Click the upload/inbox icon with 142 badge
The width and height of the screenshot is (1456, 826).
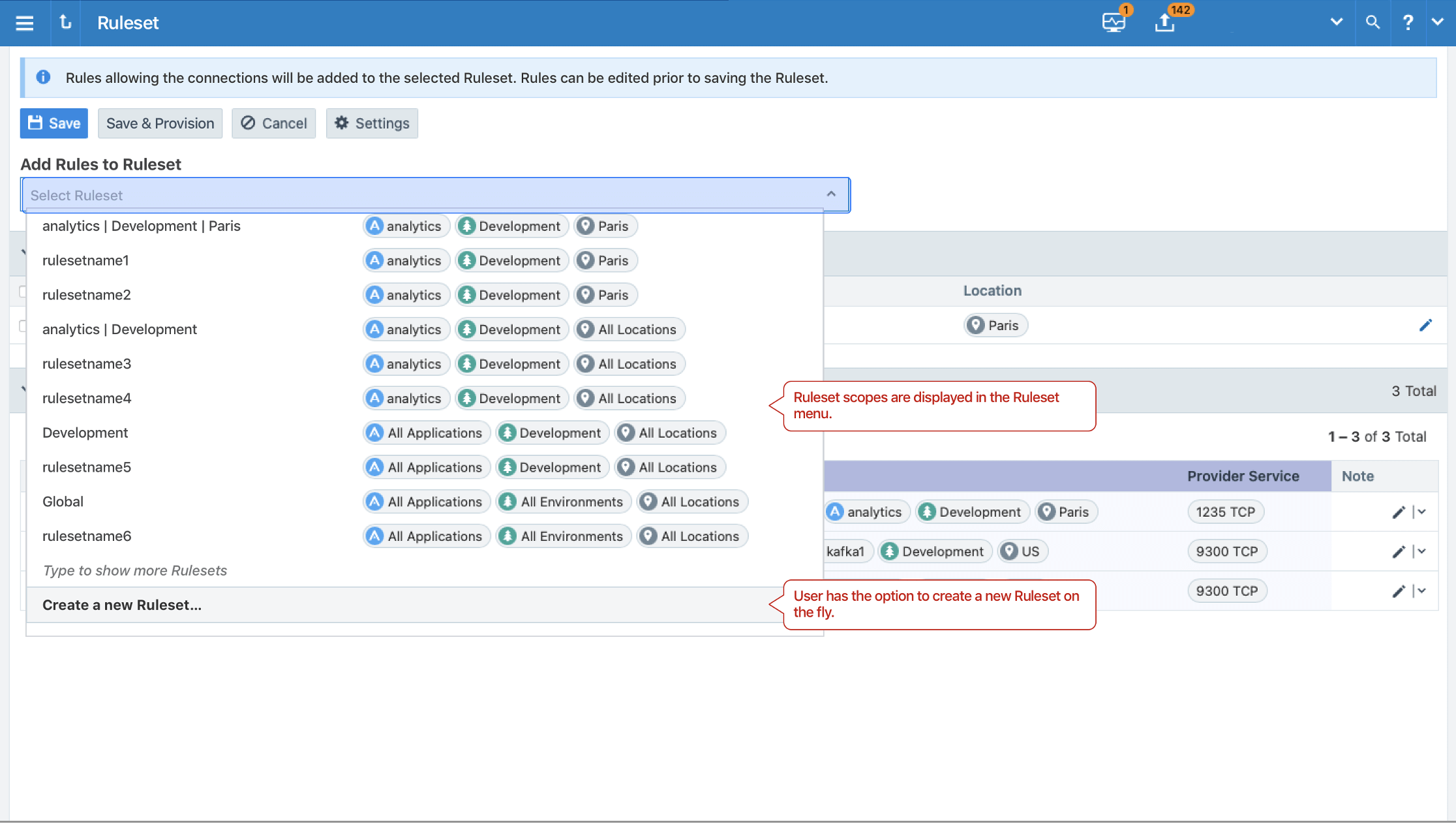pyautogui.click(x=1164, y=22)
